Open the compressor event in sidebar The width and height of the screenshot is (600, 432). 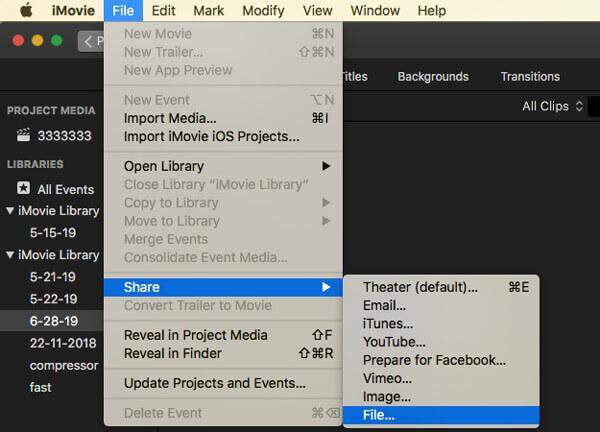click(x=64, y=365)
